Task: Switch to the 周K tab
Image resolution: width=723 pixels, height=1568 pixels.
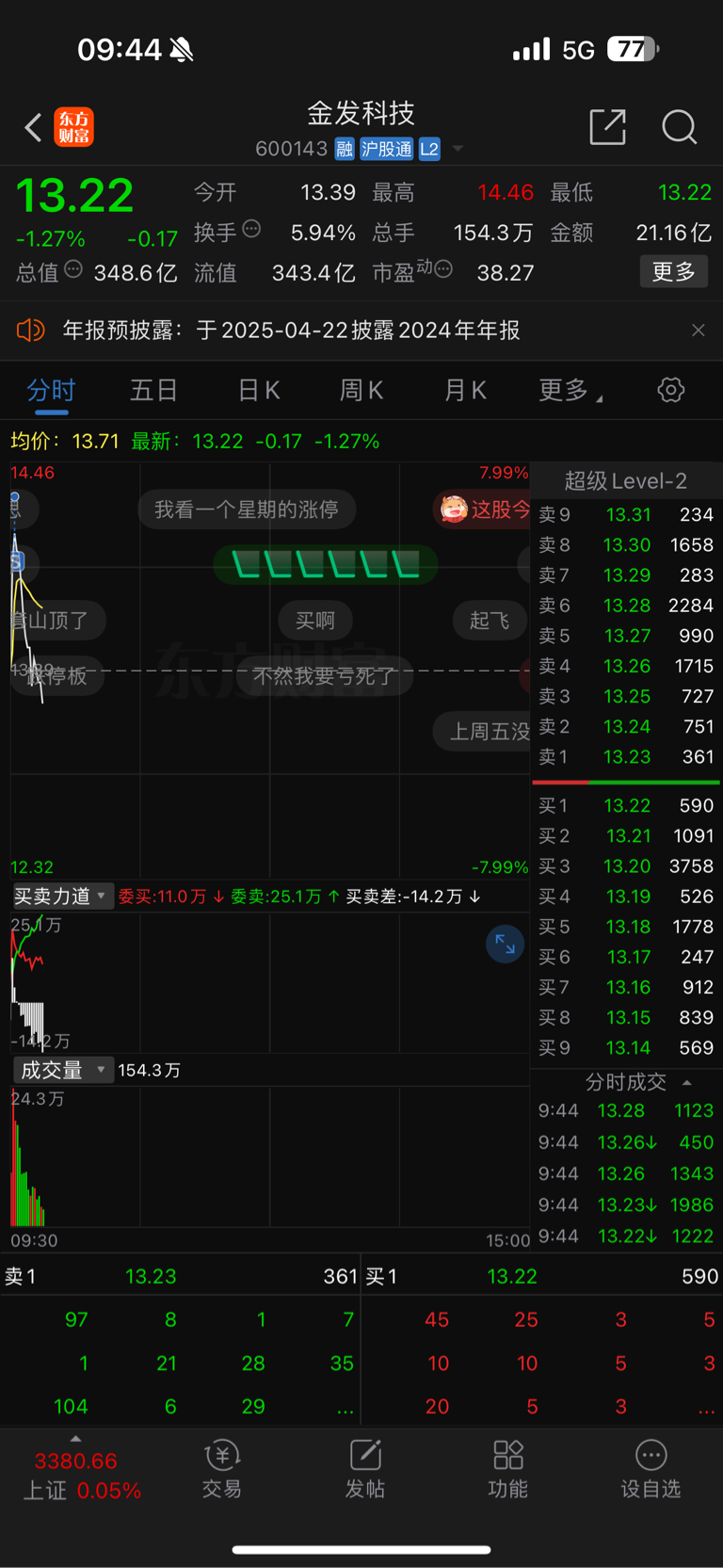Action: (x=361, y=390)
